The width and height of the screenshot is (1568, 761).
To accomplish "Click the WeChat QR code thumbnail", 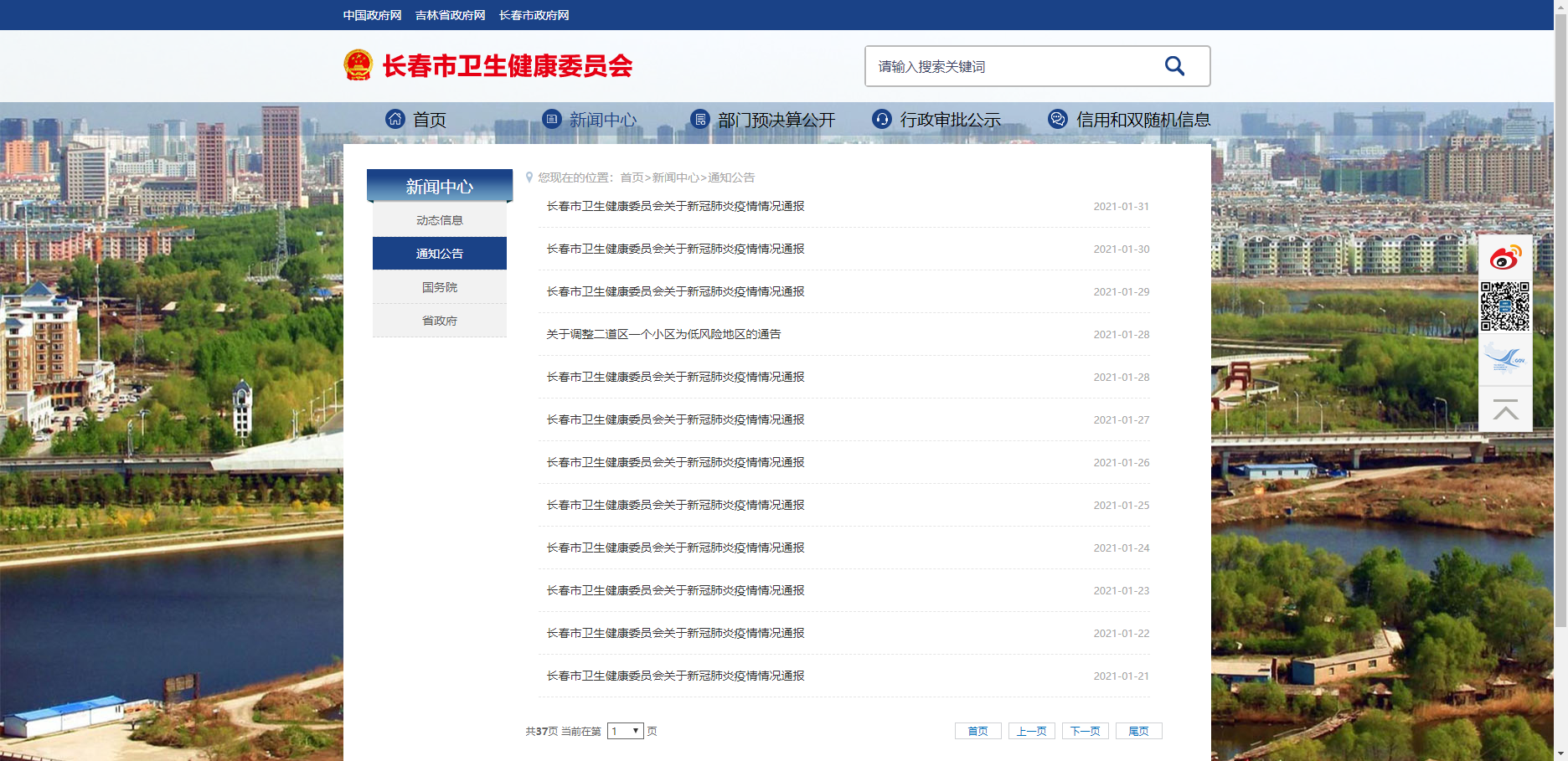I will pyautogui.click(x=1505, y=308).
